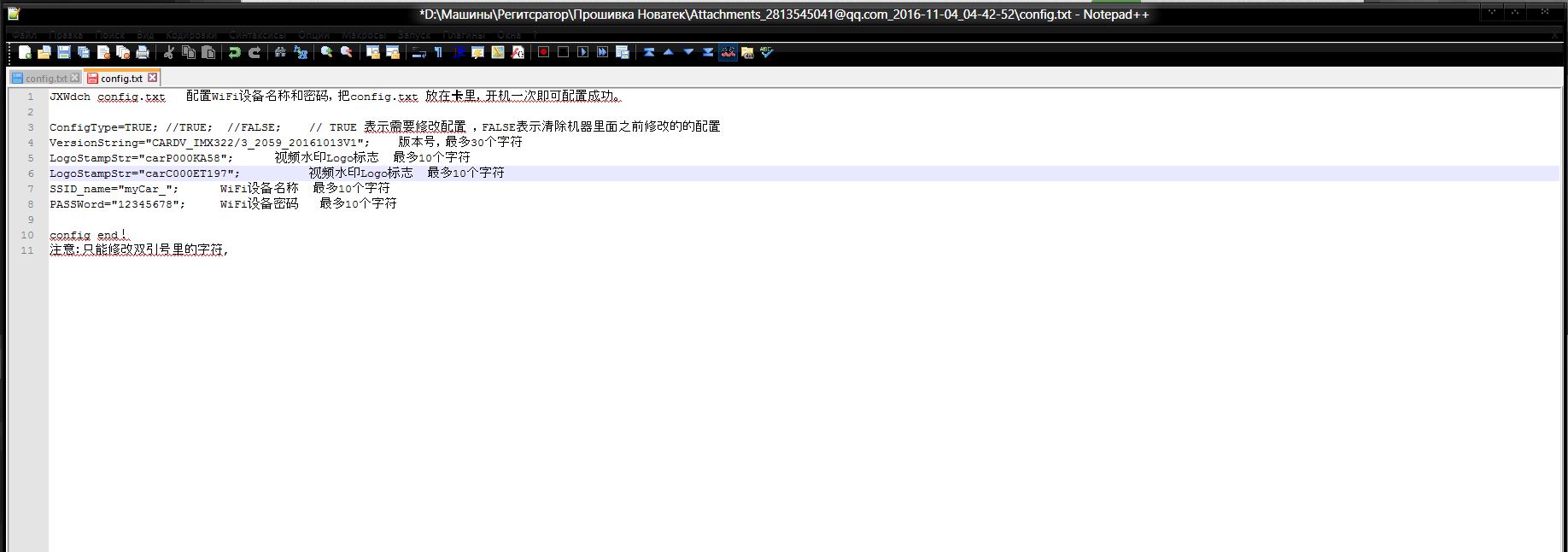Click the Save file floppy icon
1568x552 pixels.
(64, 52)
